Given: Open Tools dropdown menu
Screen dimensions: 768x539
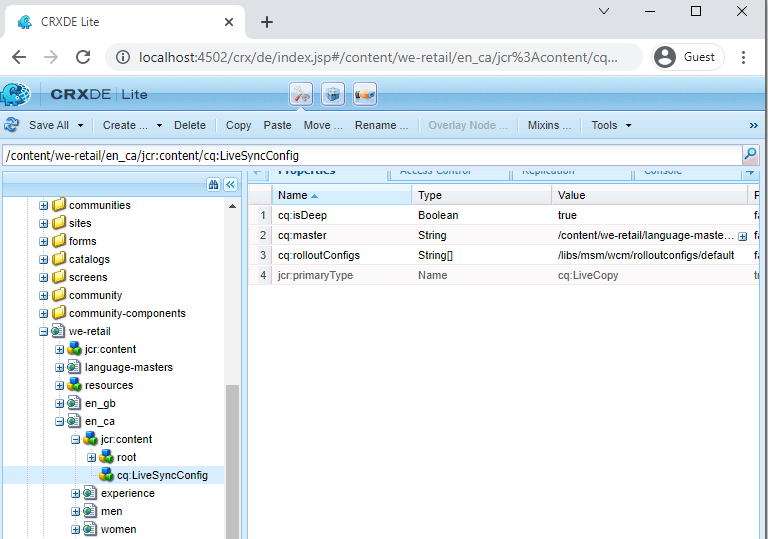Looking at the screenshot, I should tap(611, 125).
